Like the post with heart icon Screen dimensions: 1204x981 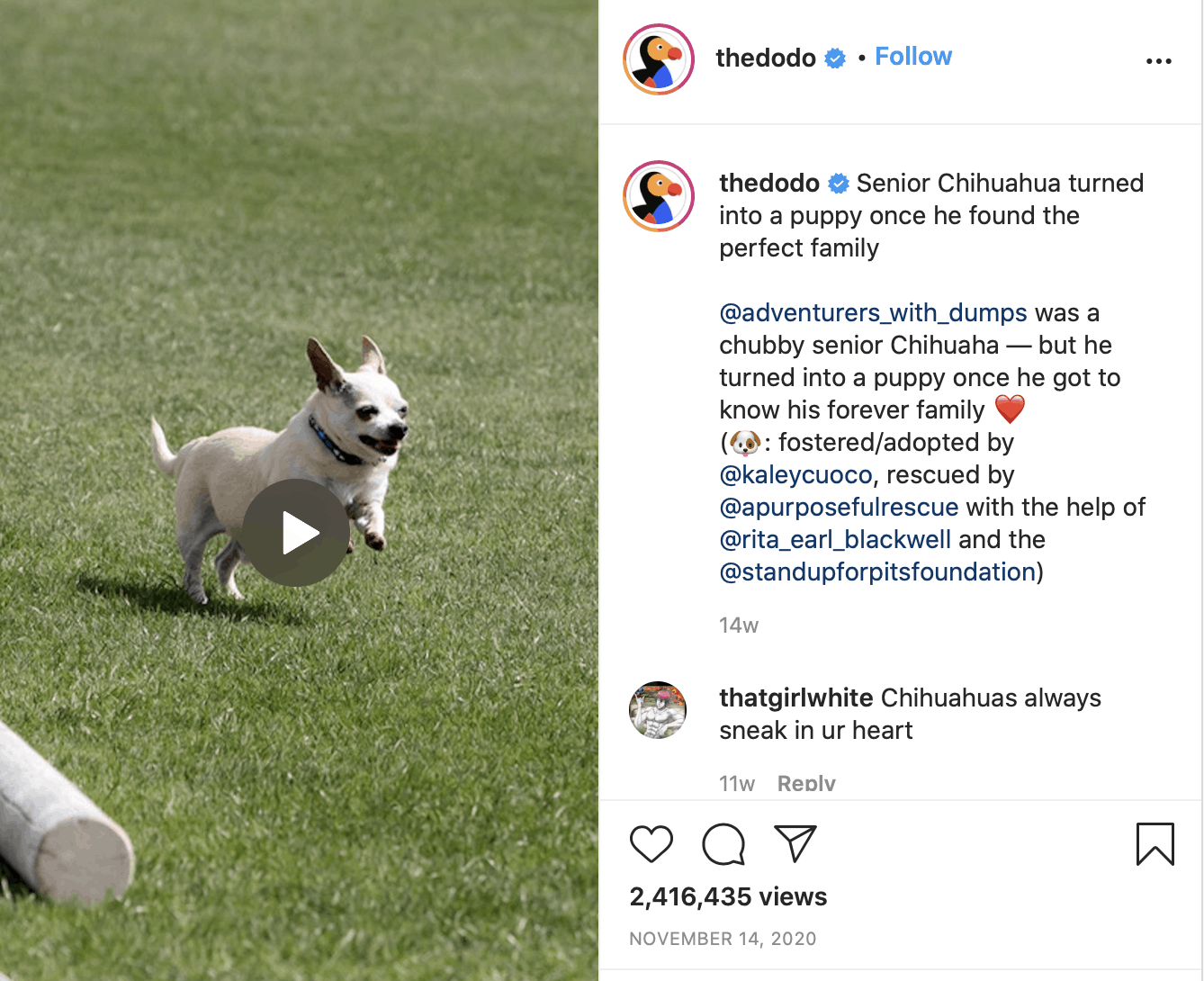click(651, 844)
